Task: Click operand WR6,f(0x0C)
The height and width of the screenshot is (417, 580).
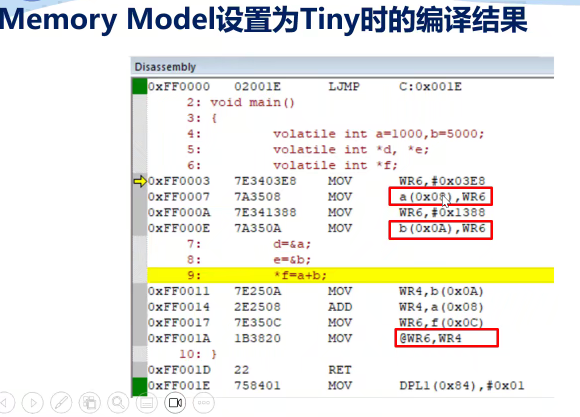Action: [441, 323]
